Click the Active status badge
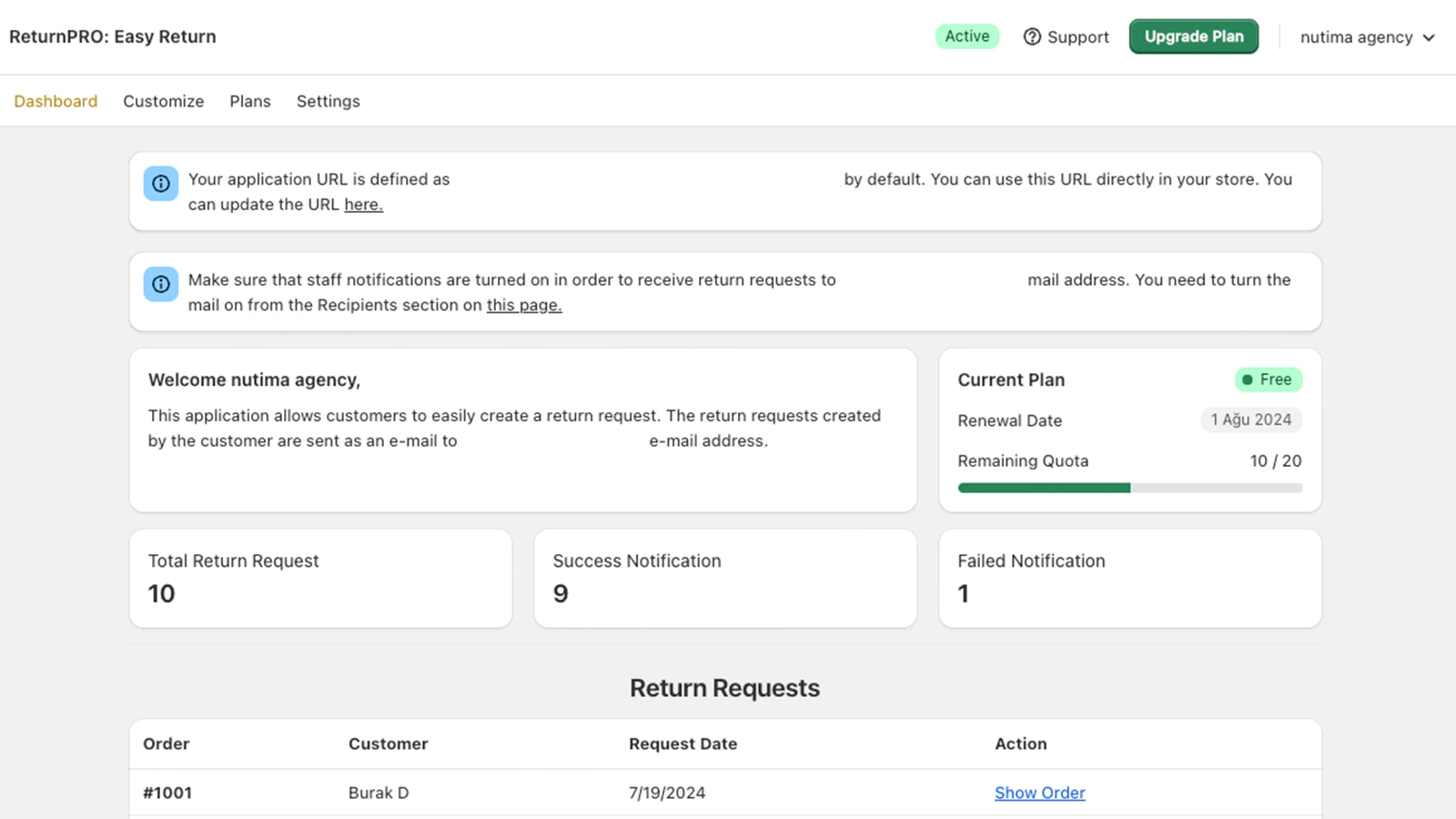The height and width of the screenshot is (819, 1456). pyautogui.click(x=967, y=36)
